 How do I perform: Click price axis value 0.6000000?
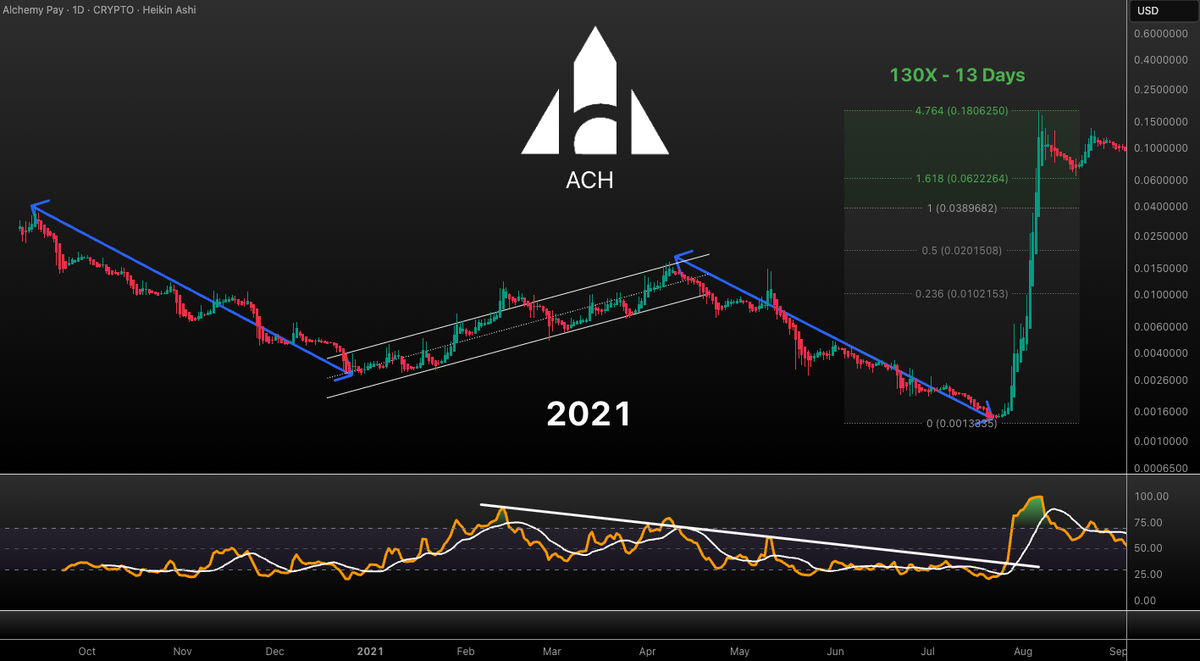(x=1162, y=34)
